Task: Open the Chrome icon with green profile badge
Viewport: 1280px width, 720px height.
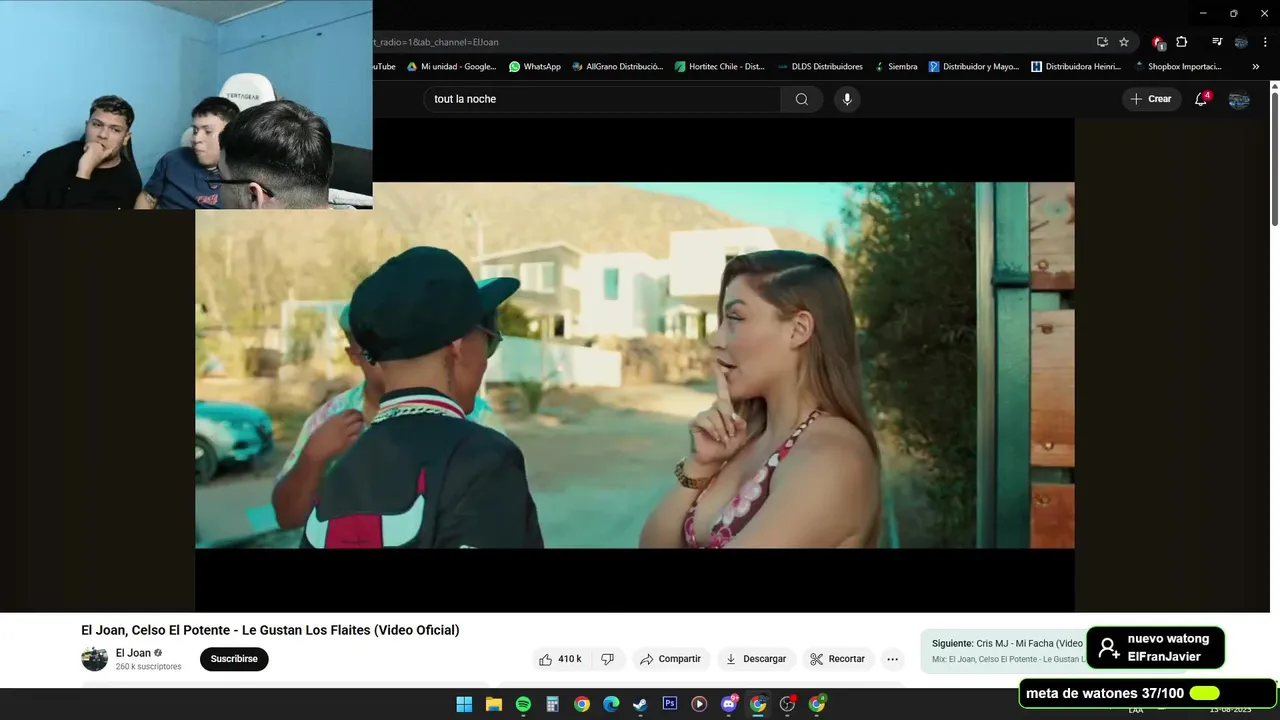Action: coord(817,704)
